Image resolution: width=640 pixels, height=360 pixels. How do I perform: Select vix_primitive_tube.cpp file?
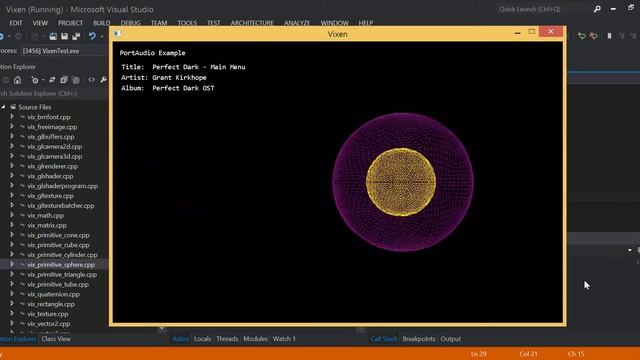pos(58,284)
